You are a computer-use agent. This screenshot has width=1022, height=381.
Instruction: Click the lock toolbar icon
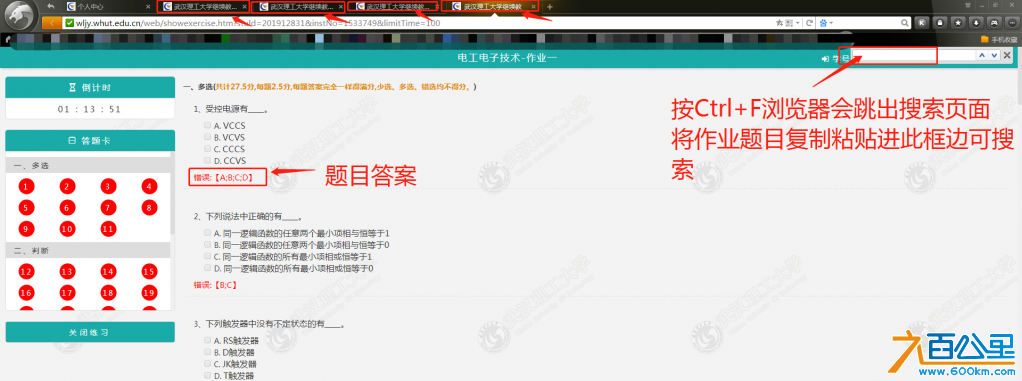940,23
